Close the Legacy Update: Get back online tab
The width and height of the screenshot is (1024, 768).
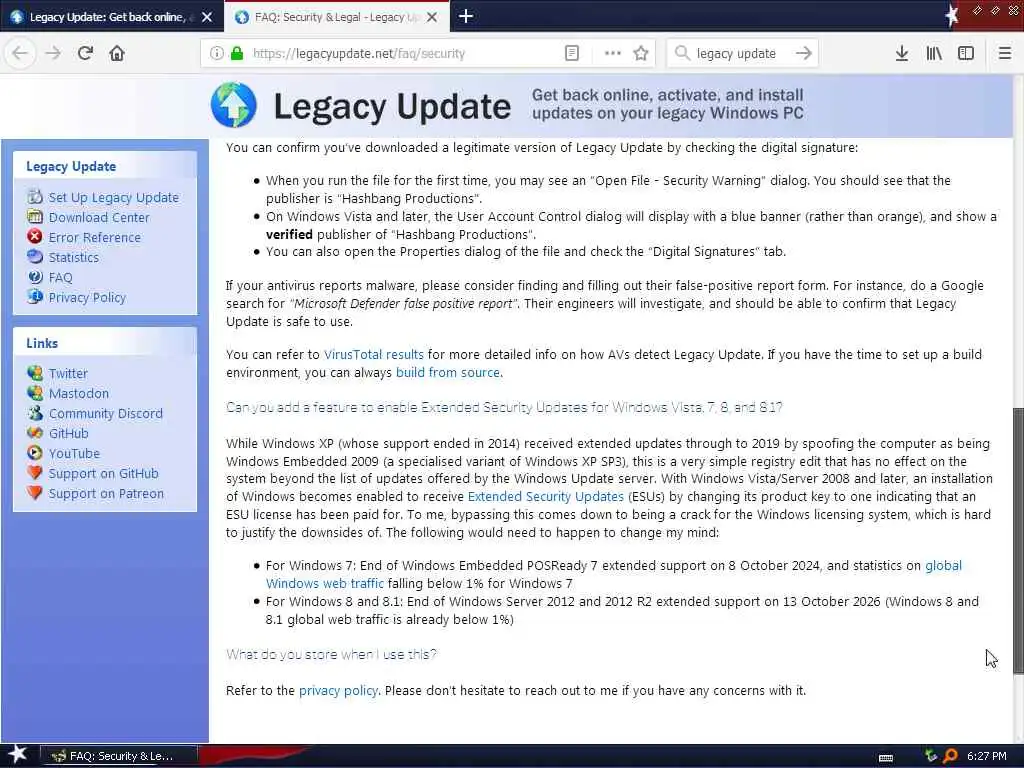pyautogui.click(x=207, y=17)
